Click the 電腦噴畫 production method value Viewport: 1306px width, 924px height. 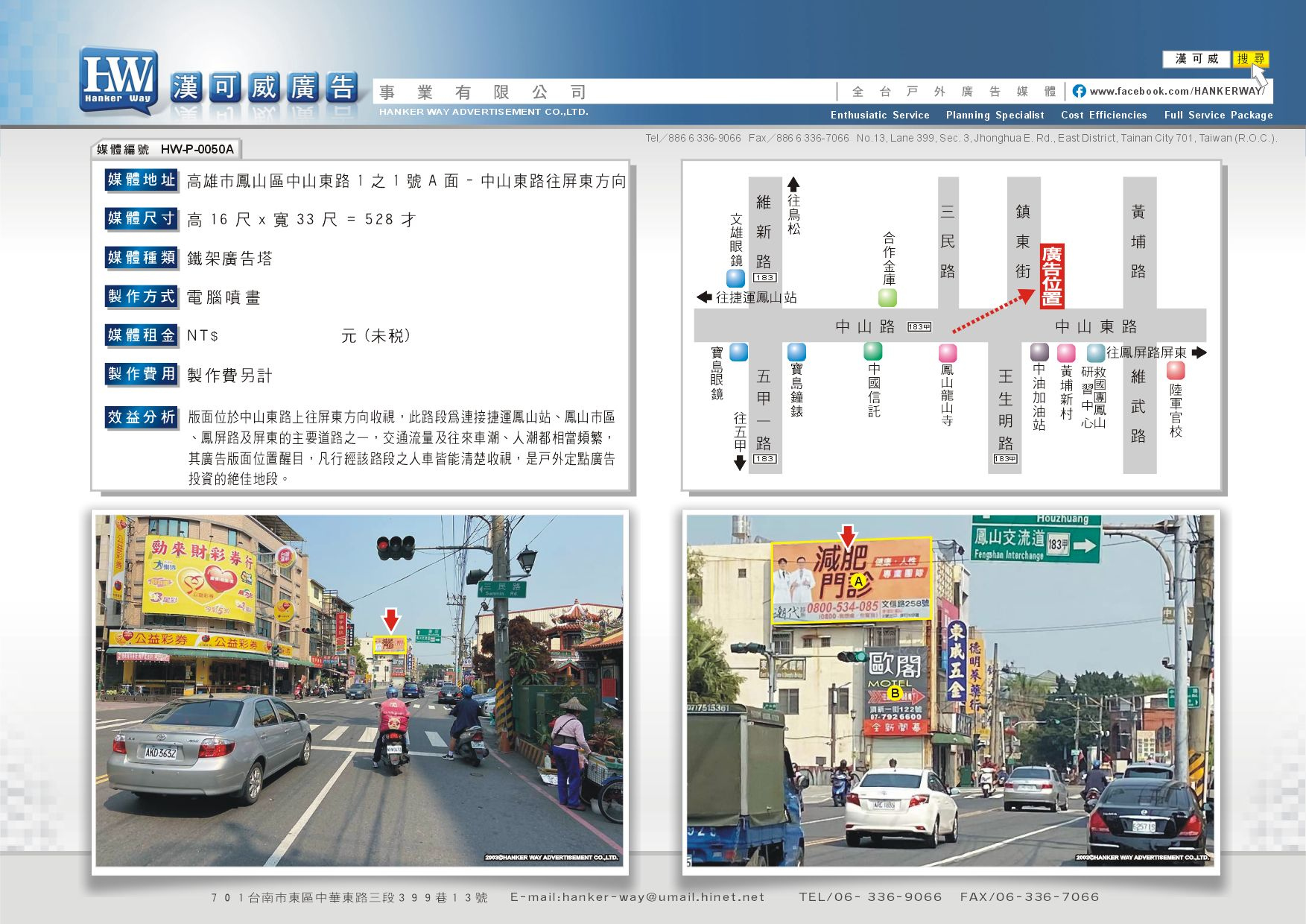(x=224, y=297)
